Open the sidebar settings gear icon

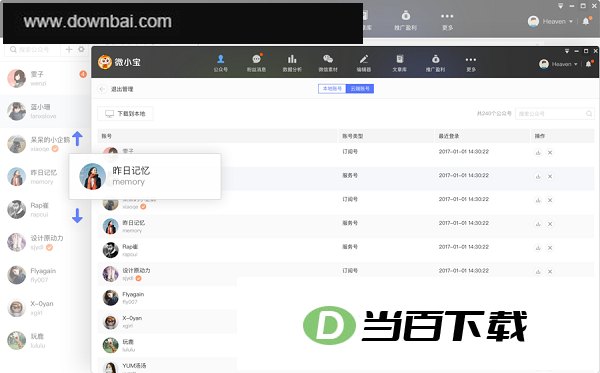pyautogui.click(x=82, y=49)
